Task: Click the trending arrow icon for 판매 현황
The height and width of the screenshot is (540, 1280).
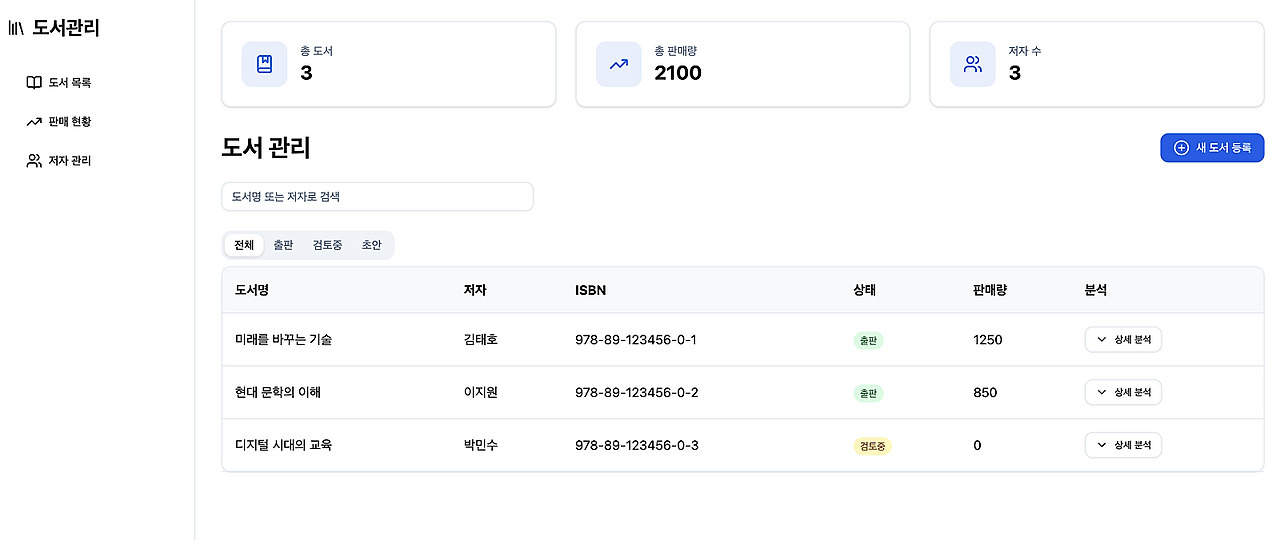Action: pyautogui.click(x=34, y=122)
